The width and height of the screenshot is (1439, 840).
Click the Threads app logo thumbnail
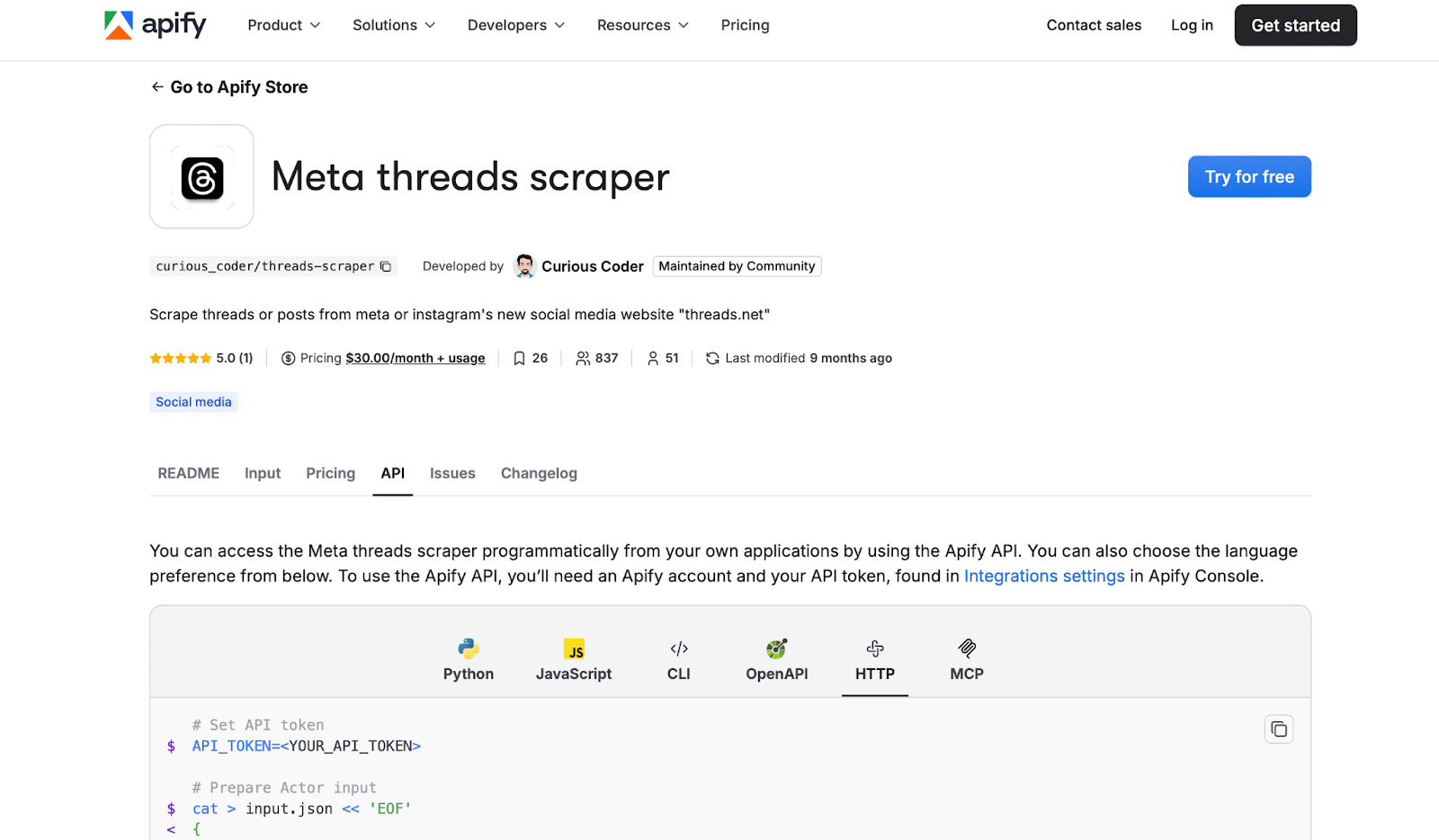click(201, 177)
